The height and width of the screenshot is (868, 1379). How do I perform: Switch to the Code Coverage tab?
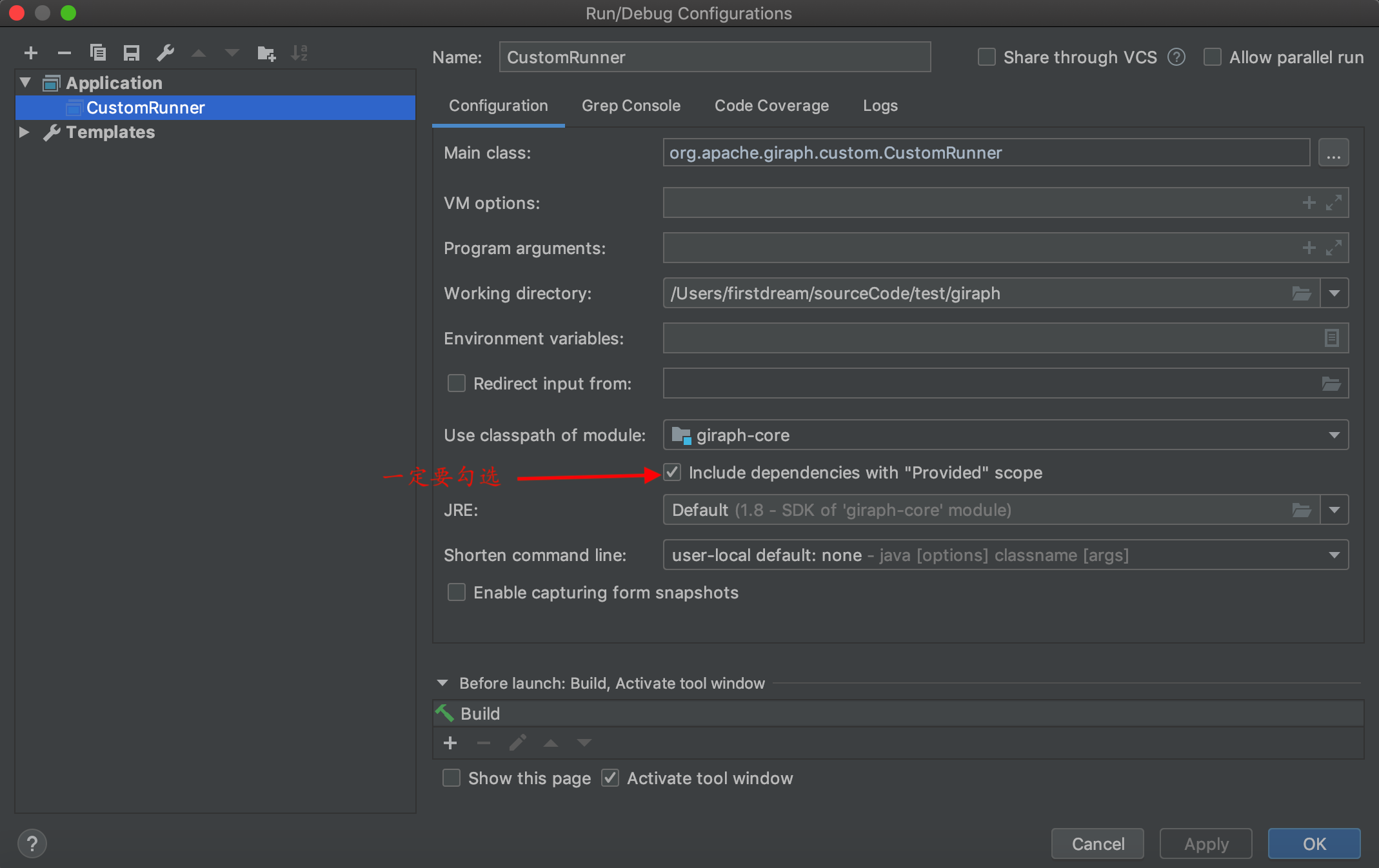click(x=771, y=106)
